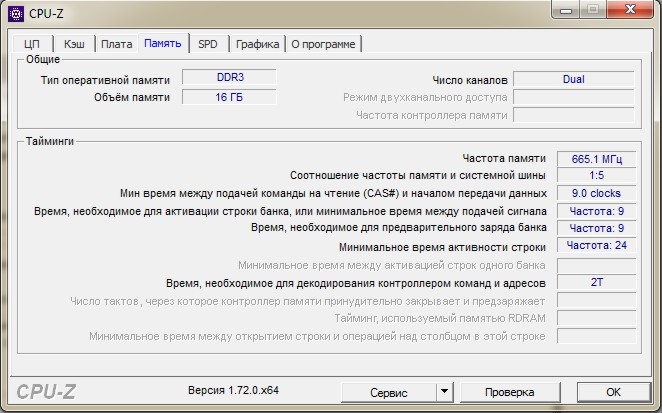Select the 9.0 clocks CAS value
This screenshot has height=413, width=662.
[x=597, y=193]
